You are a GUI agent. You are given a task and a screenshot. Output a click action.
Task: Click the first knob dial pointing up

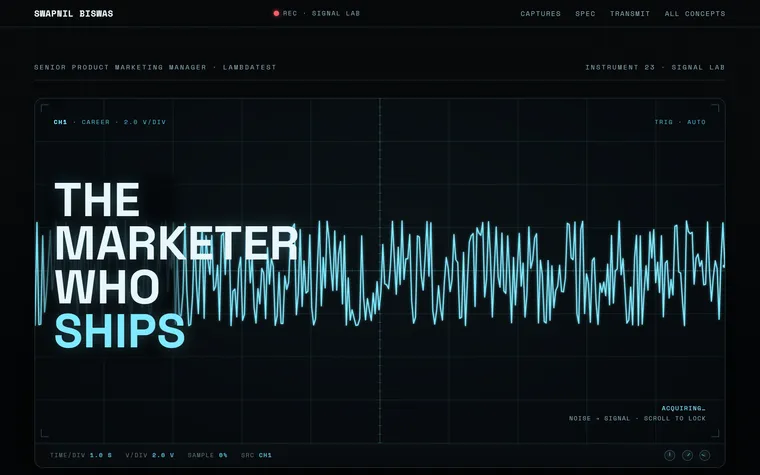669,455
